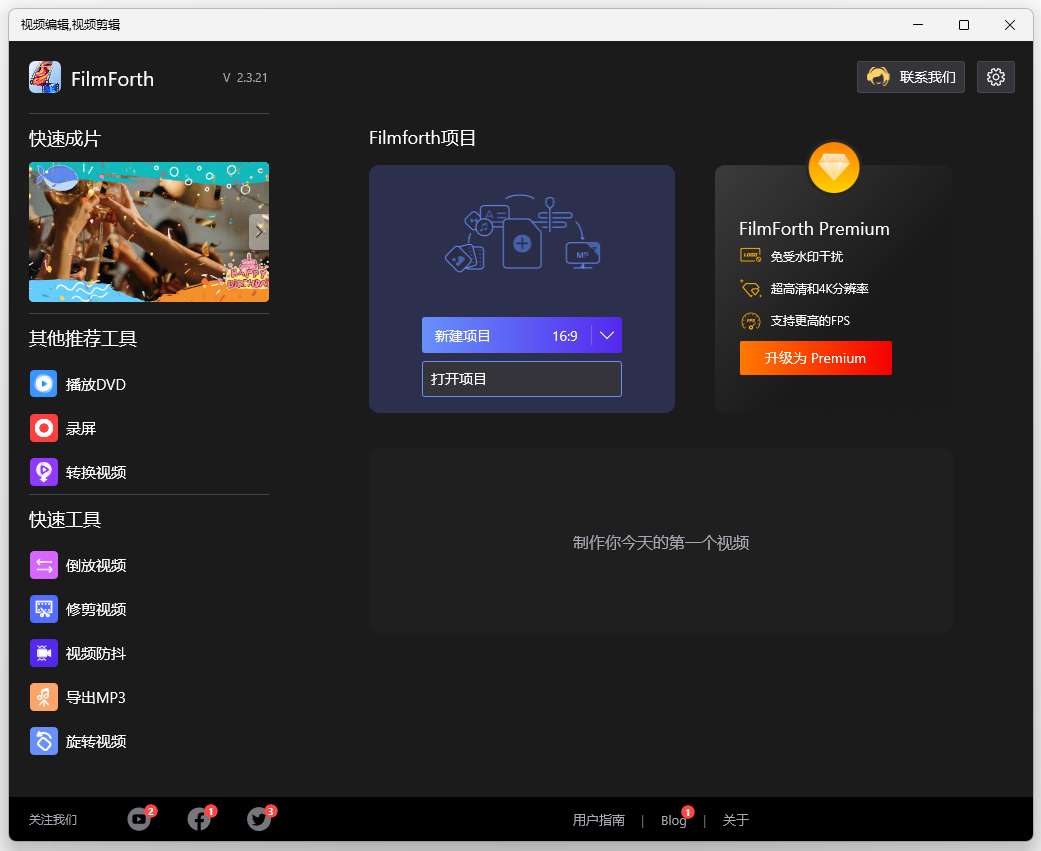Viewport: 1041px width, 851px height.
Task: Click the 制作你今天的第一个视频 placeholder text
Action: [x=661, y=542]
